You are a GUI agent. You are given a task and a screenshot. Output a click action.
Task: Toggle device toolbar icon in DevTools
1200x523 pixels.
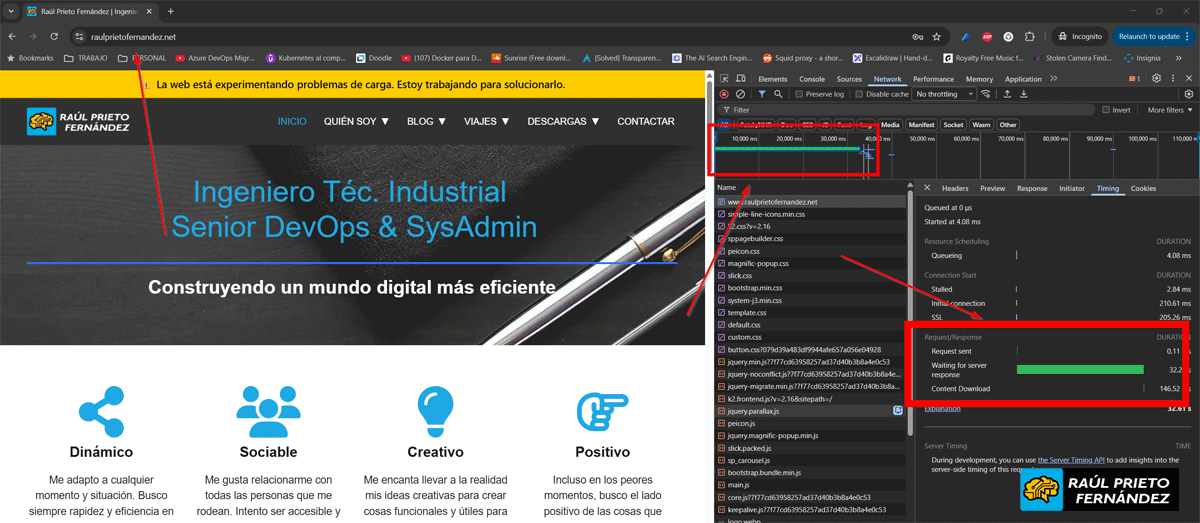pos(739,79)
